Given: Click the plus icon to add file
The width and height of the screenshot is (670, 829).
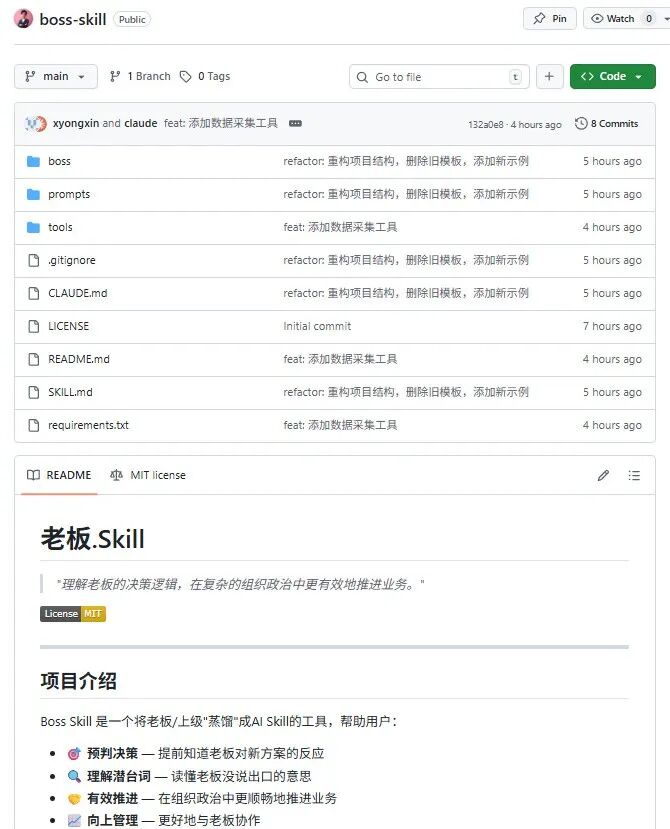Looking at the screenshot, I should click(x=549, y=77).
